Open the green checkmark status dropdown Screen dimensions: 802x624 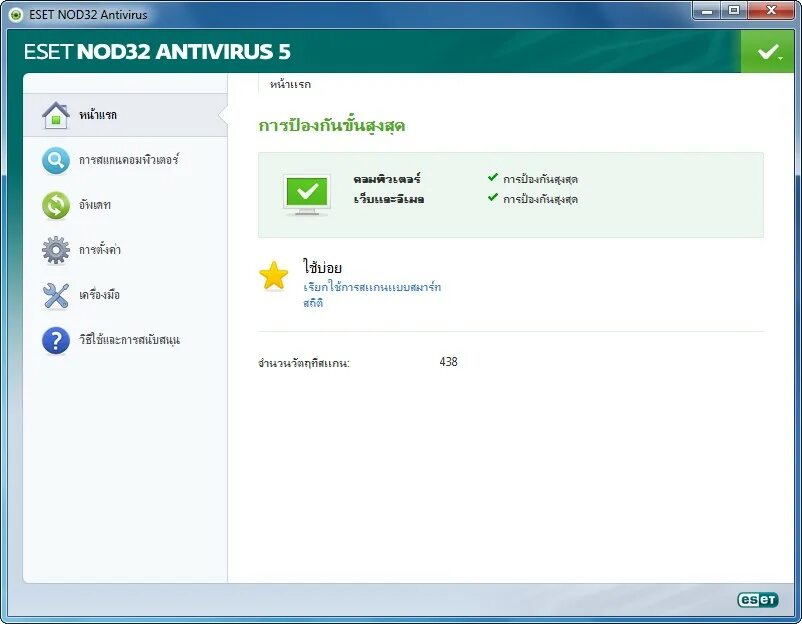click(767, 51)
